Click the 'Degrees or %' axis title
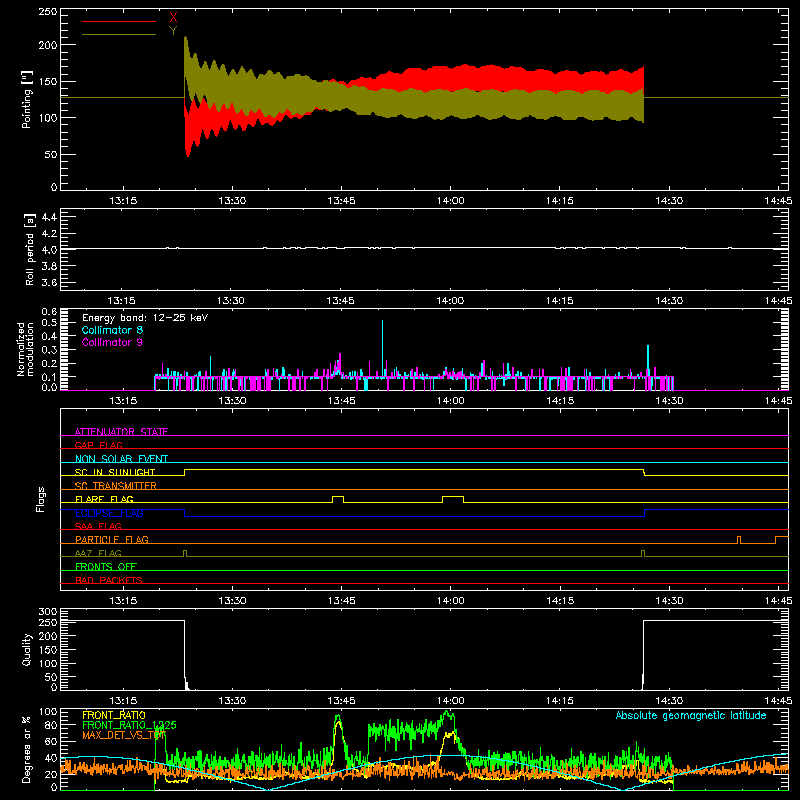The height and width of the screenshot is (800, 800). [x=27, y=749]
